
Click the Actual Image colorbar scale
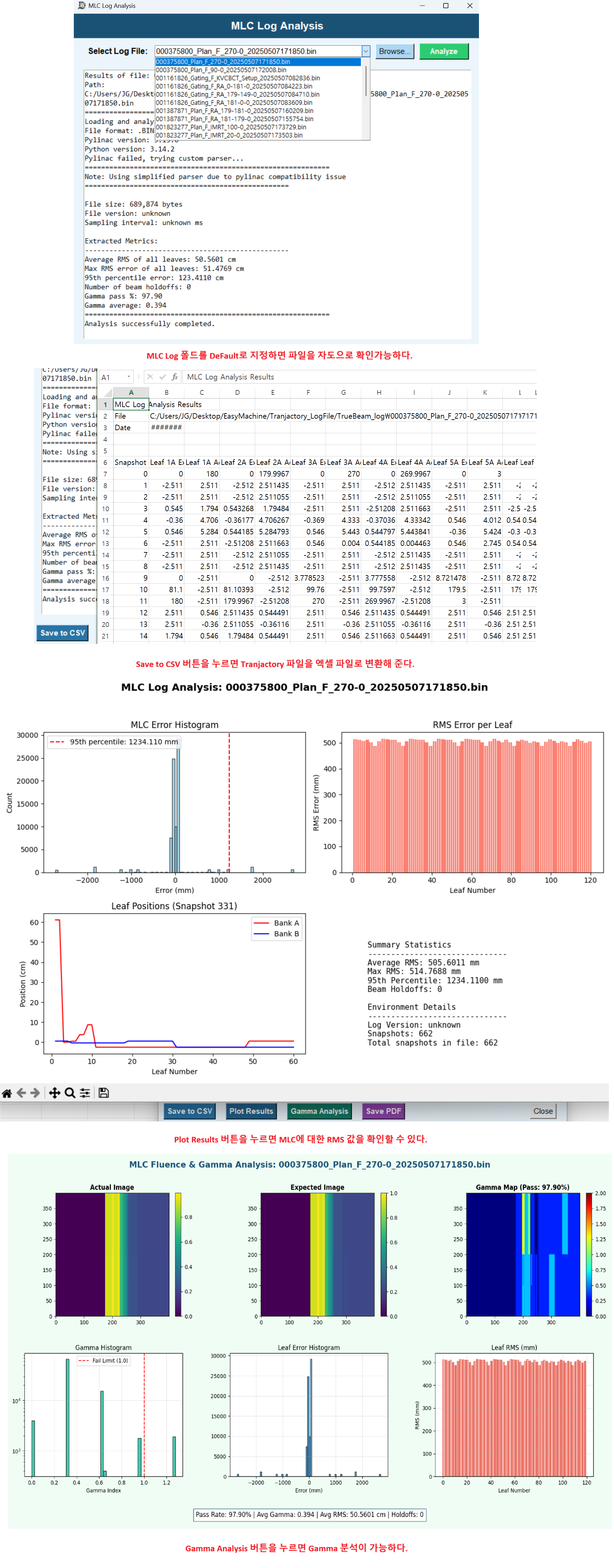pyautogui.click(x=178, y=1255)
